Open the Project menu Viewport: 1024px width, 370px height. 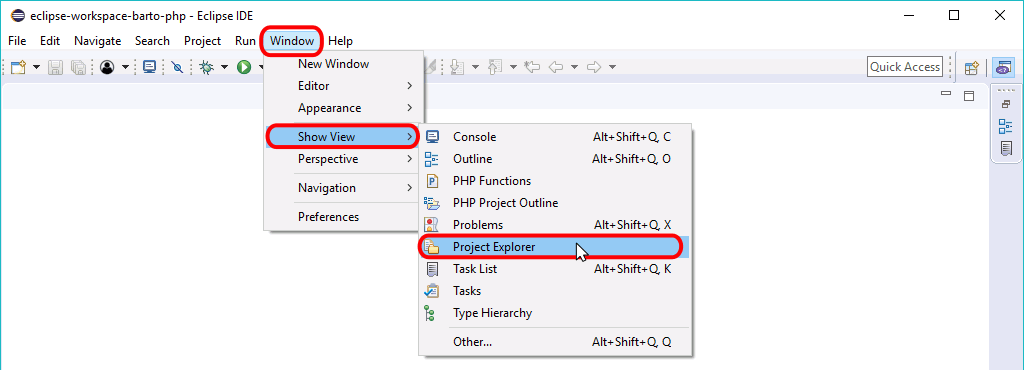coord(202,40)
